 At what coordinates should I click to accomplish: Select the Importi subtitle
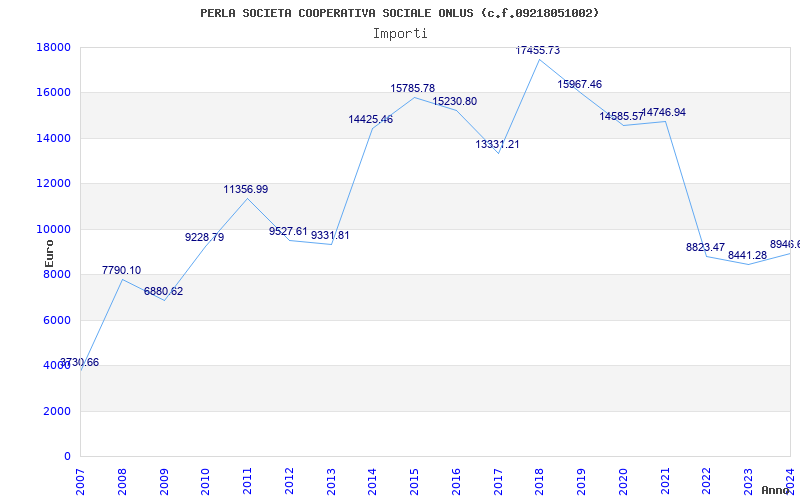coord(400,34)
